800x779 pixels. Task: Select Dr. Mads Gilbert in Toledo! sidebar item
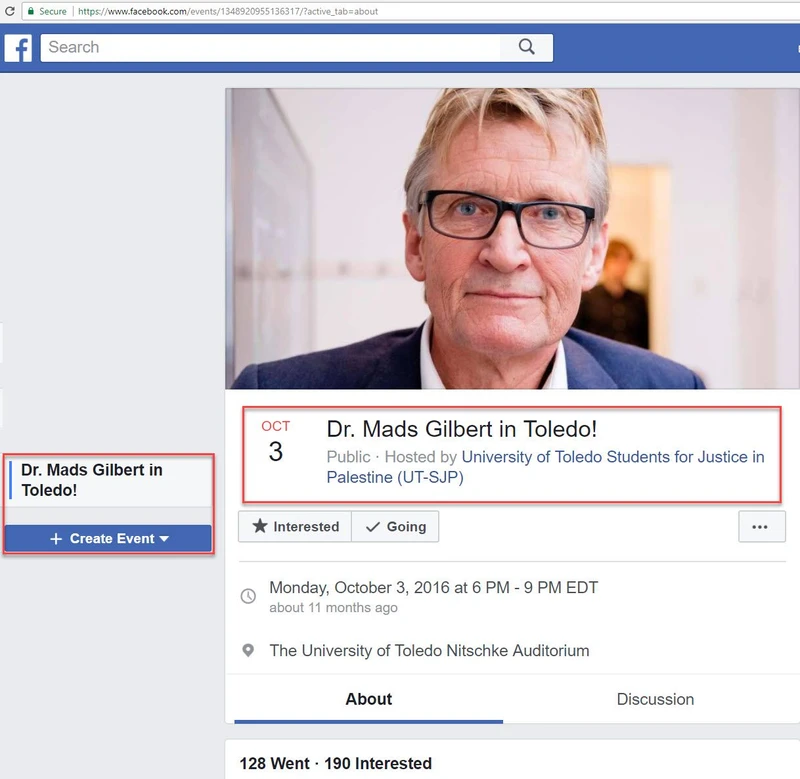pyautogui.click(x=109, y=480)
